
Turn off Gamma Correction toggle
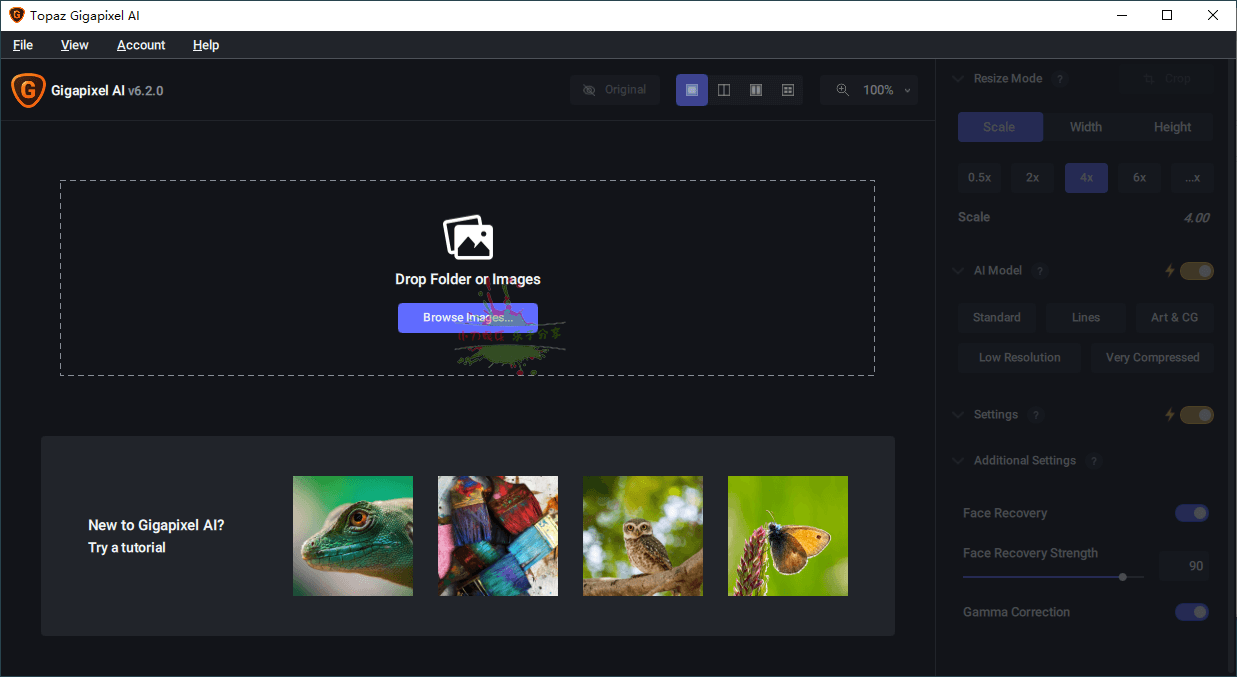[1192, 612]
